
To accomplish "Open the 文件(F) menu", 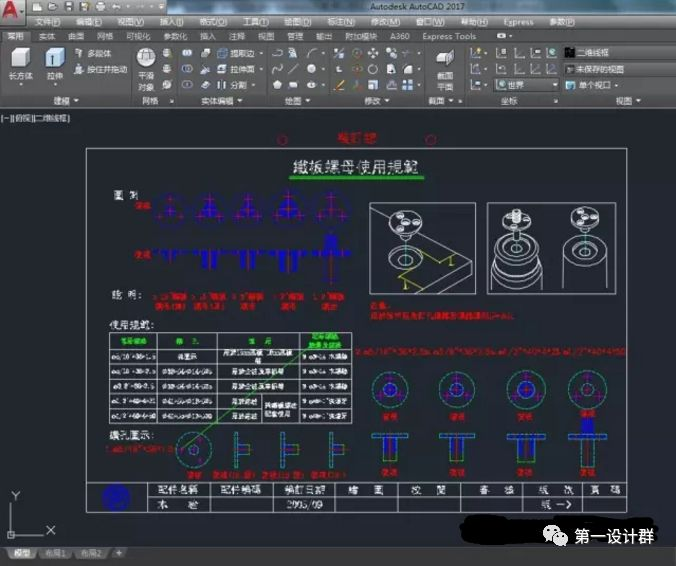I will (47, 21).
